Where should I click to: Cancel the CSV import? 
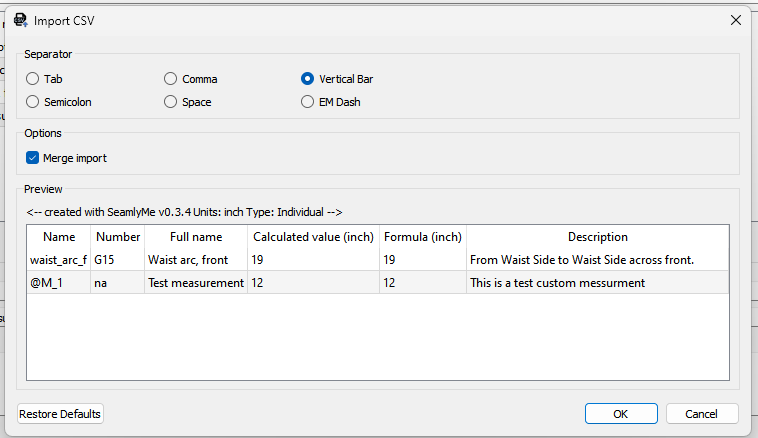701,414
